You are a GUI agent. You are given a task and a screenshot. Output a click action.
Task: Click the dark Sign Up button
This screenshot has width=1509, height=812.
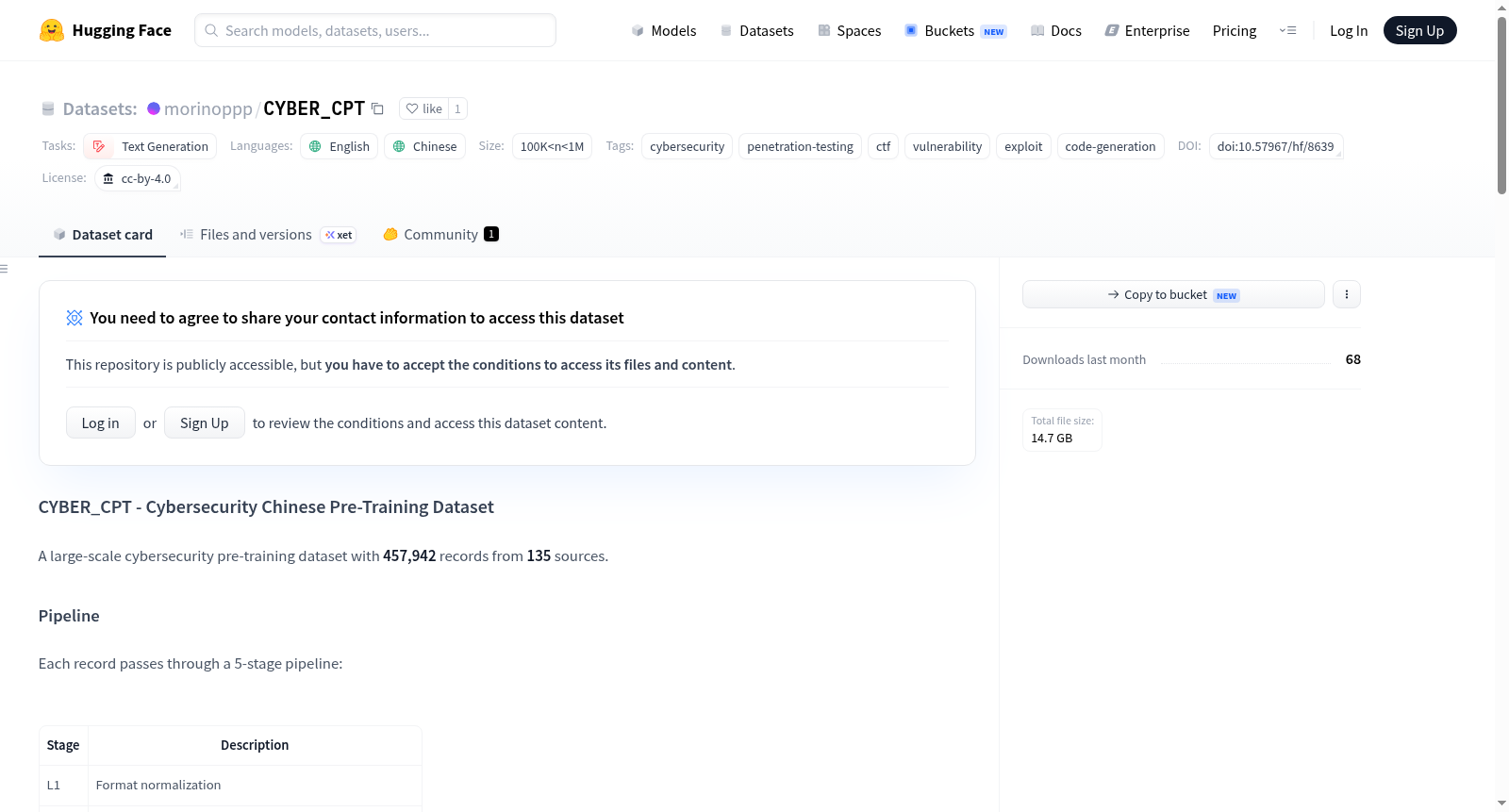click(1419, 30)
